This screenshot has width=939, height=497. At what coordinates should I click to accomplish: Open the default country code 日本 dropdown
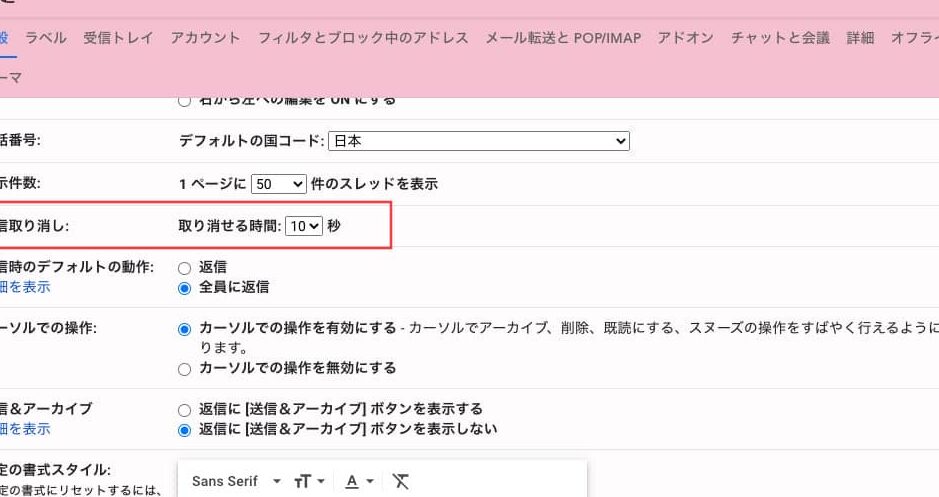click(478, 142)
